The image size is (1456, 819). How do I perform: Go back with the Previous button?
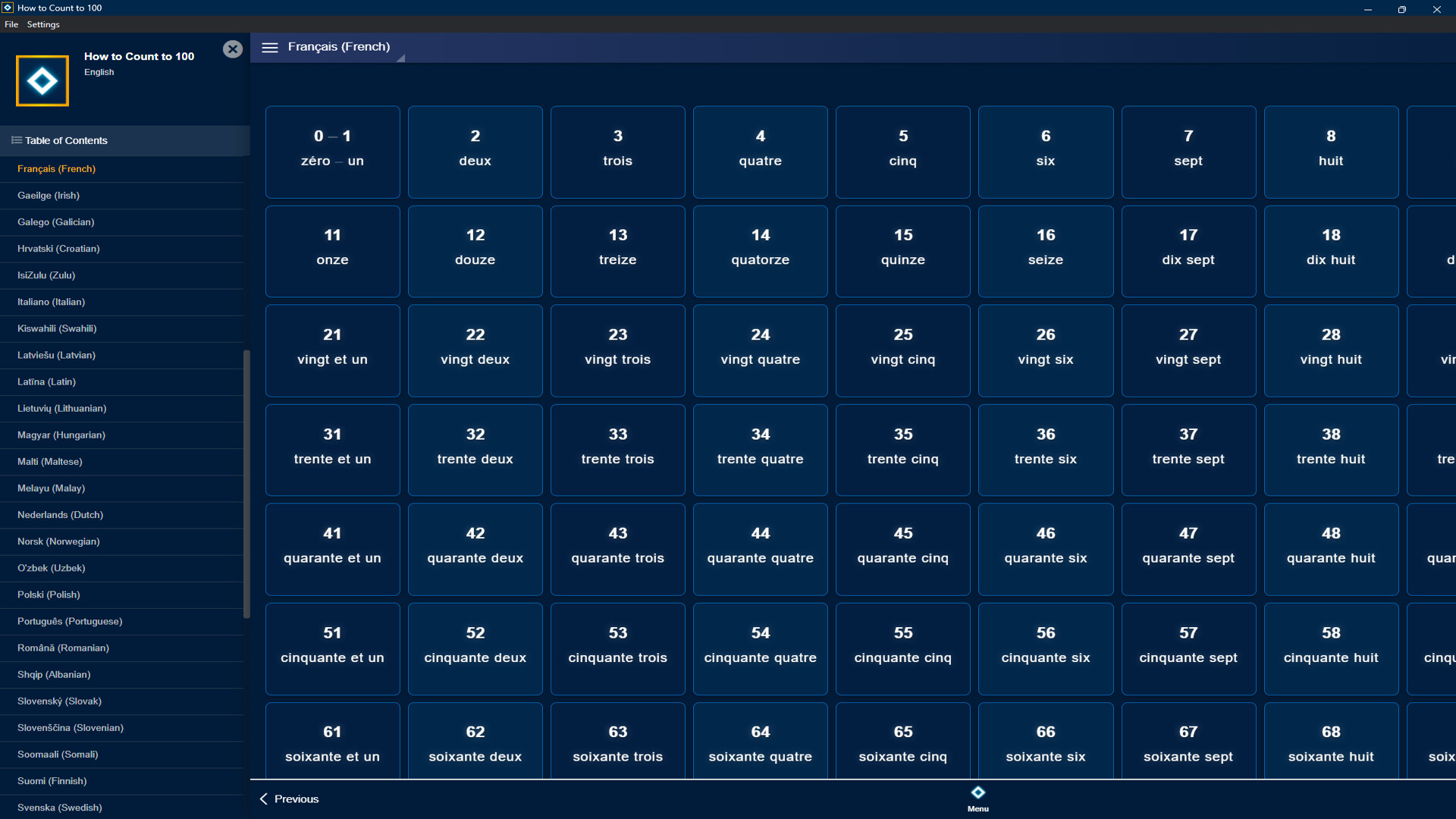click(296, 799)
